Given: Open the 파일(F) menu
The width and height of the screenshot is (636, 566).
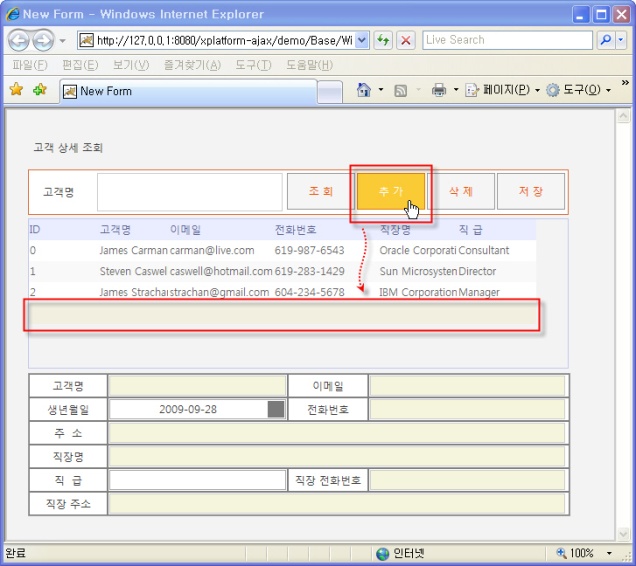Looking at the screenshot, I should (x=30, y=65).
